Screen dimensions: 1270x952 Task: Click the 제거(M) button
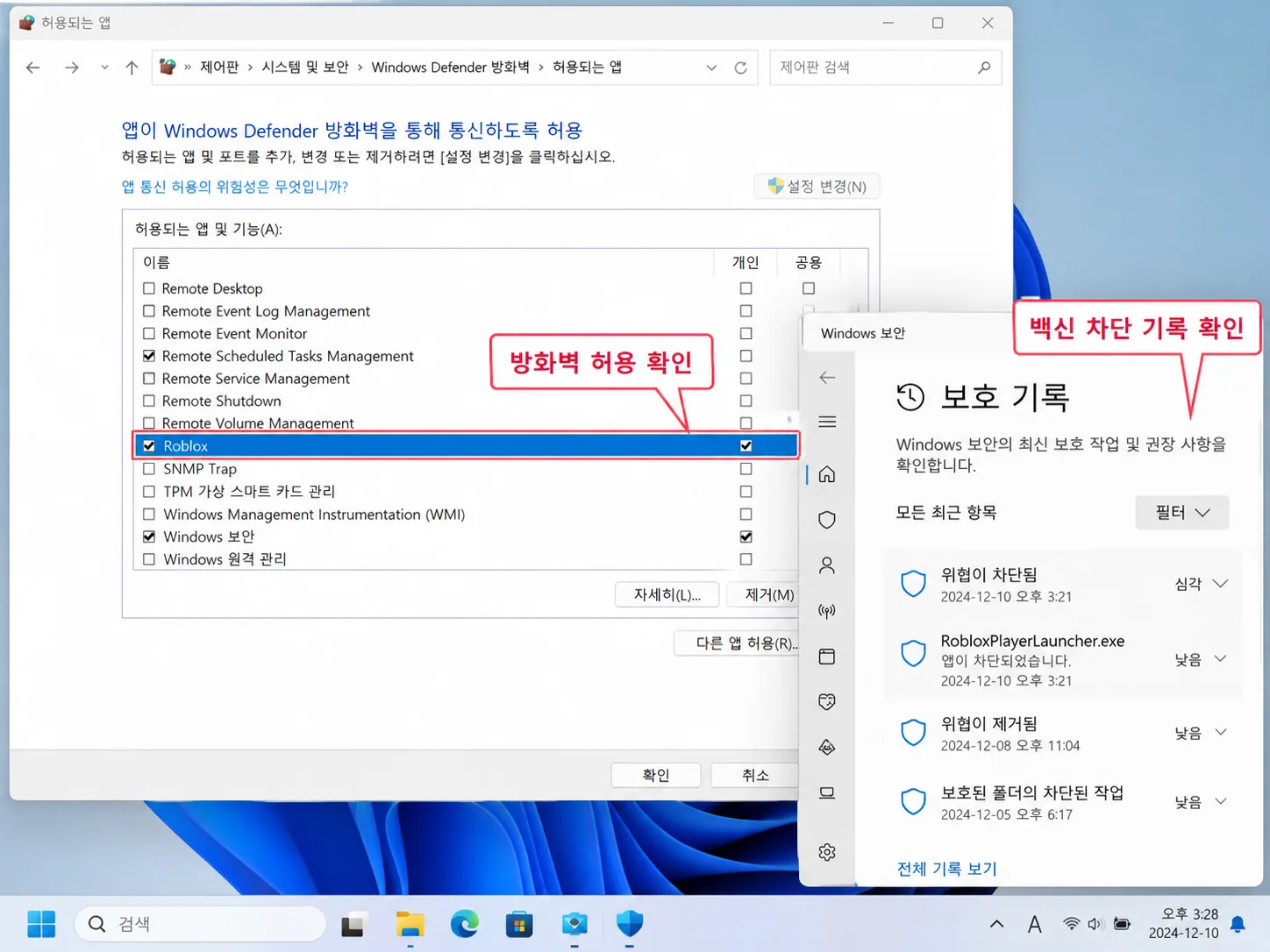765,594
